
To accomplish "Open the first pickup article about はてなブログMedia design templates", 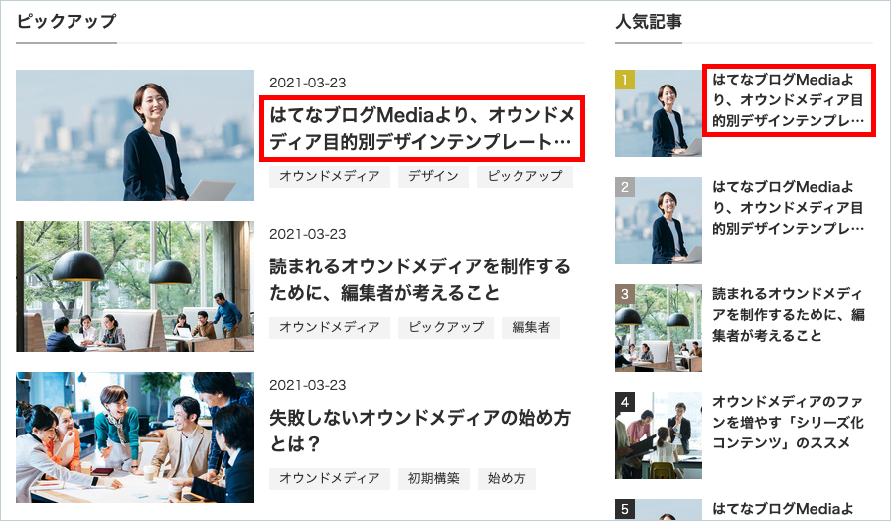I will click(422, 128).
